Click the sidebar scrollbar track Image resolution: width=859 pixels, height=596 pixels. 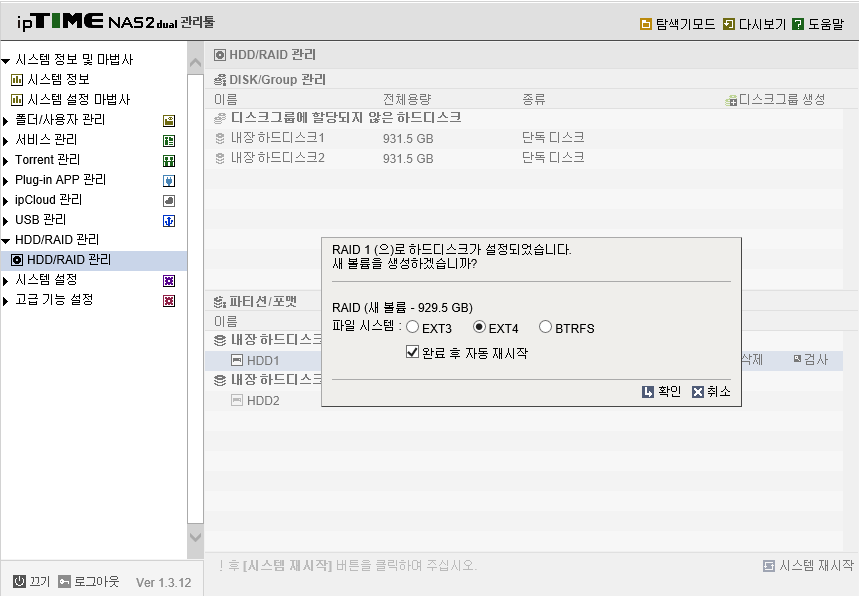pyautogui.click(x=195, y=300)
